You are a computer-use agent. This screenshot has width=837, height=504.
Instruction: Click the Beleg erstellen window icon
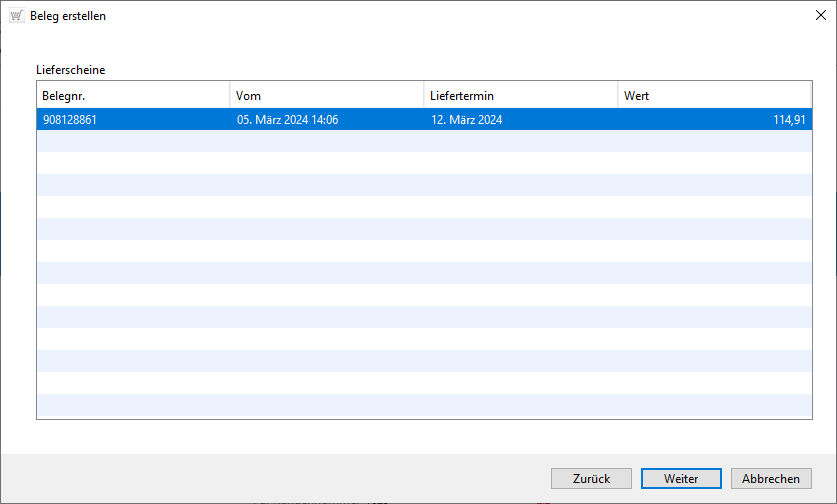16,16
